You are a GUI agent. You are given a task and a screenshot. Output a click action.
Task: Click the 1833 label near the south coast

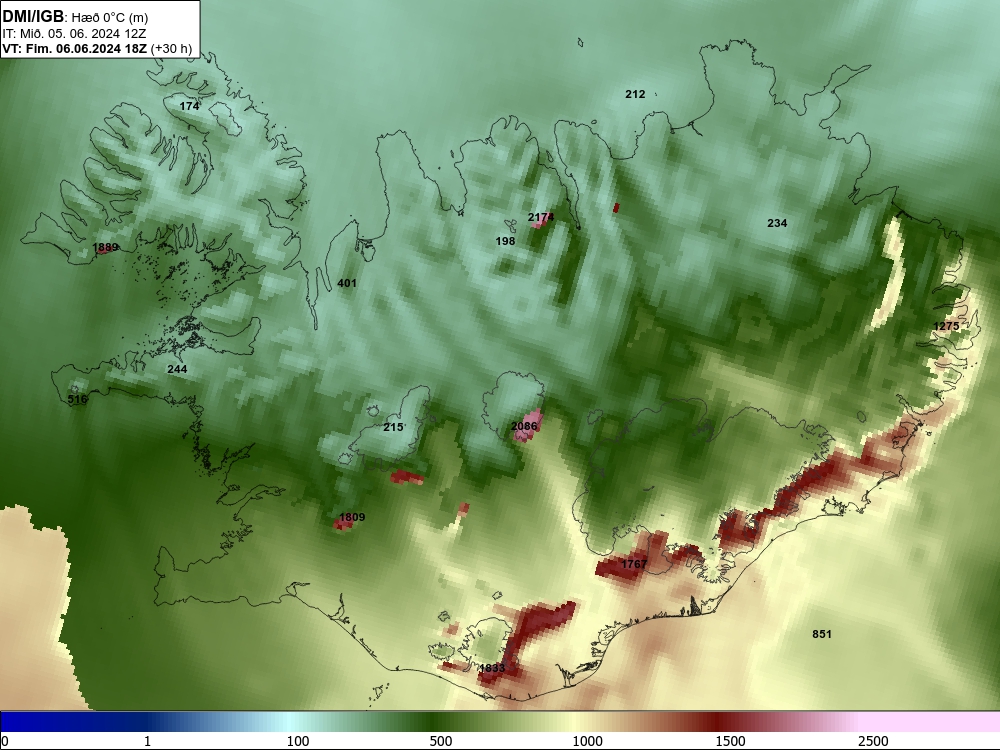pos(492,668)
